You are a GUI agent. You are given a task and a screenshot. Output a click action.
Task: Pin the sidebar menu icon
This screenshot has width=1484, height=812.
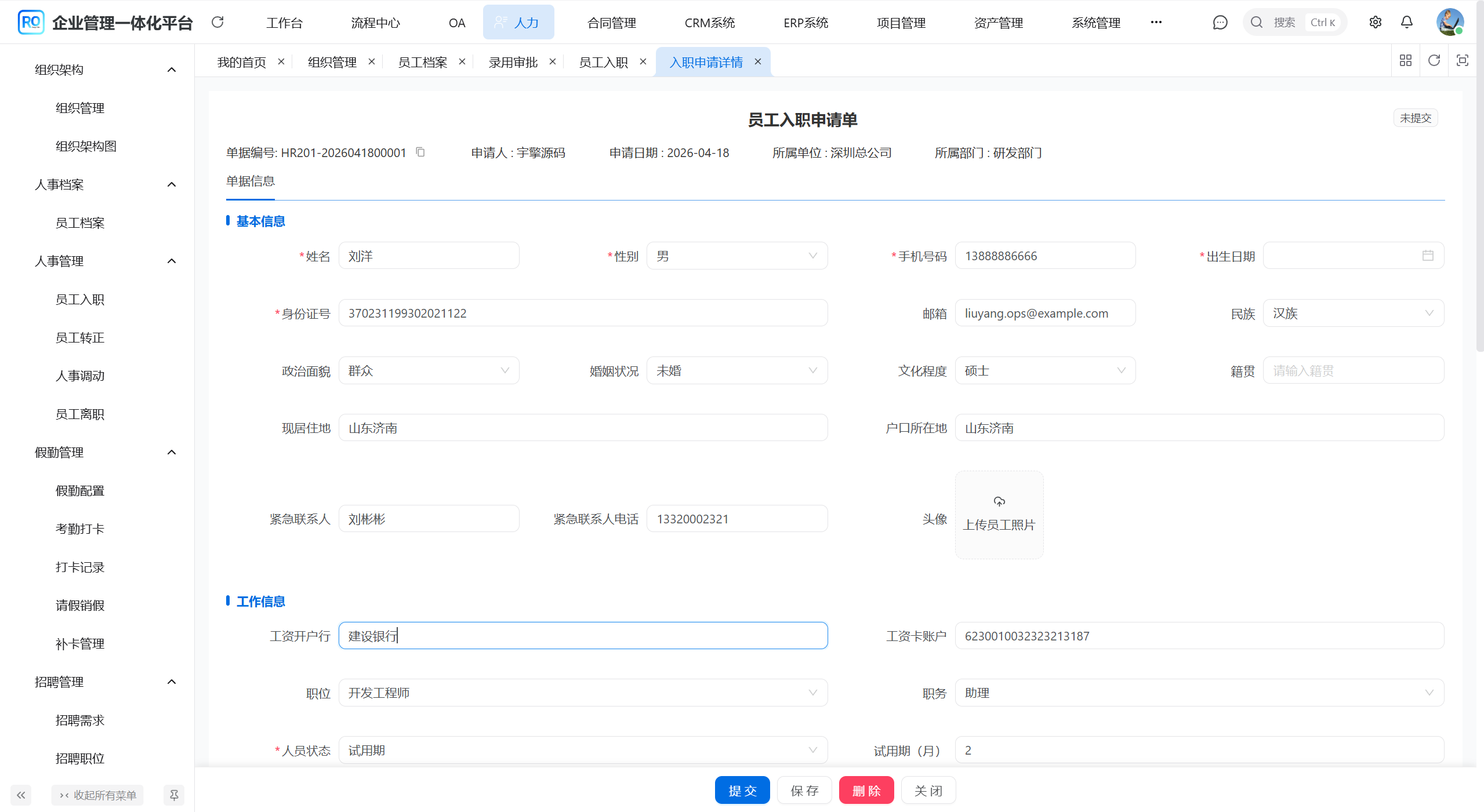coord(174,795)
